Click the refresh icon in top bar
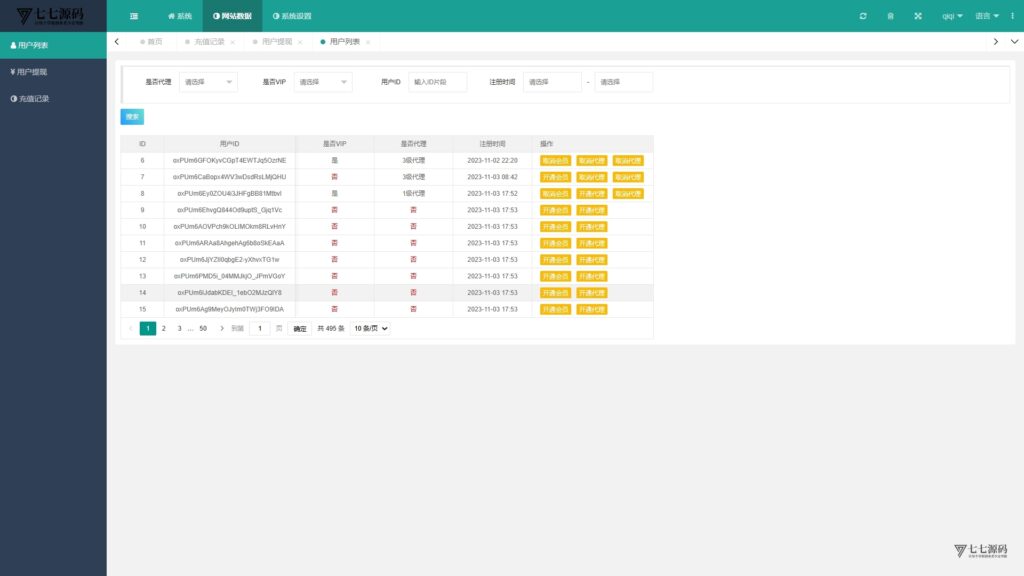This screenshot has width=1024, height=576. (863, 16)
